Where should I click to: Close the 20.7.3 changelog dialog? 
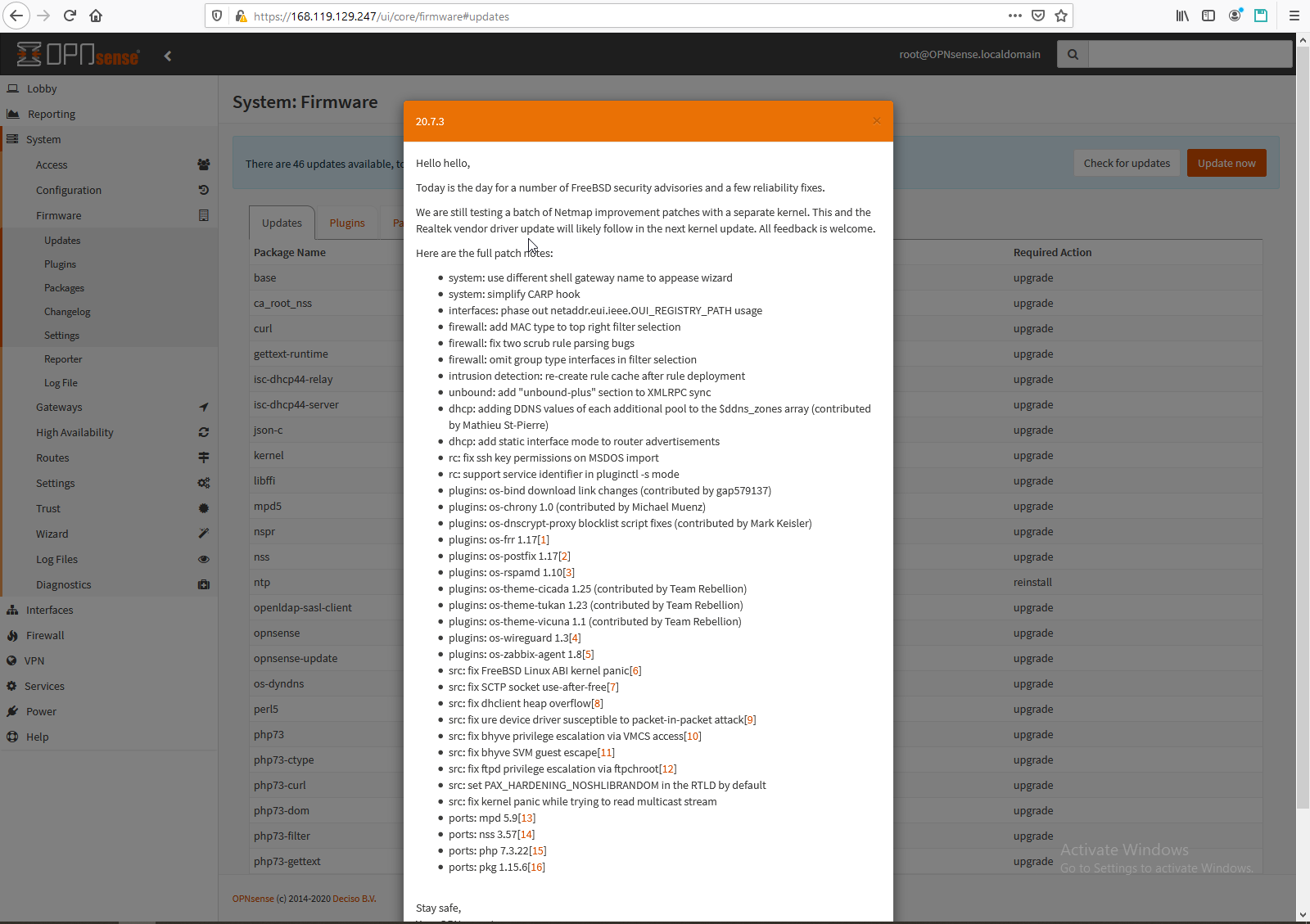click(x=877, y=120)
